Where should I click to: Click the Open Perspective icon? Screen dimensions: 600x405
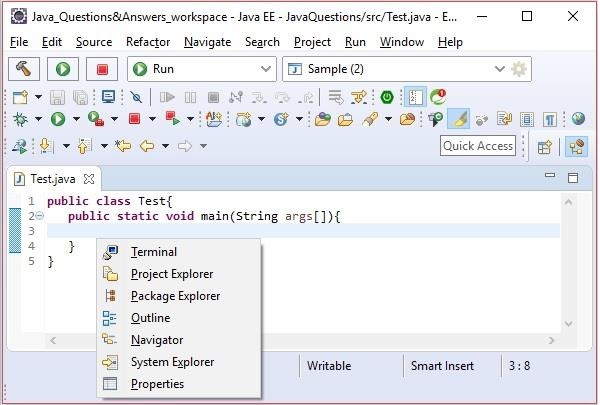545,146
